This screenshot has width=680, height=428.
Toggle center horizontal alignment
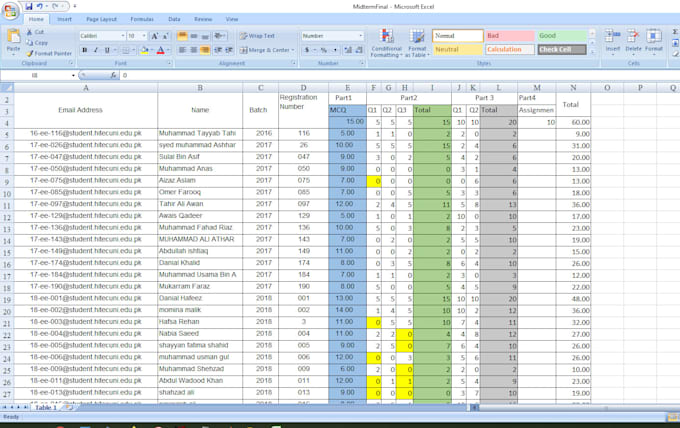[194, 50]
